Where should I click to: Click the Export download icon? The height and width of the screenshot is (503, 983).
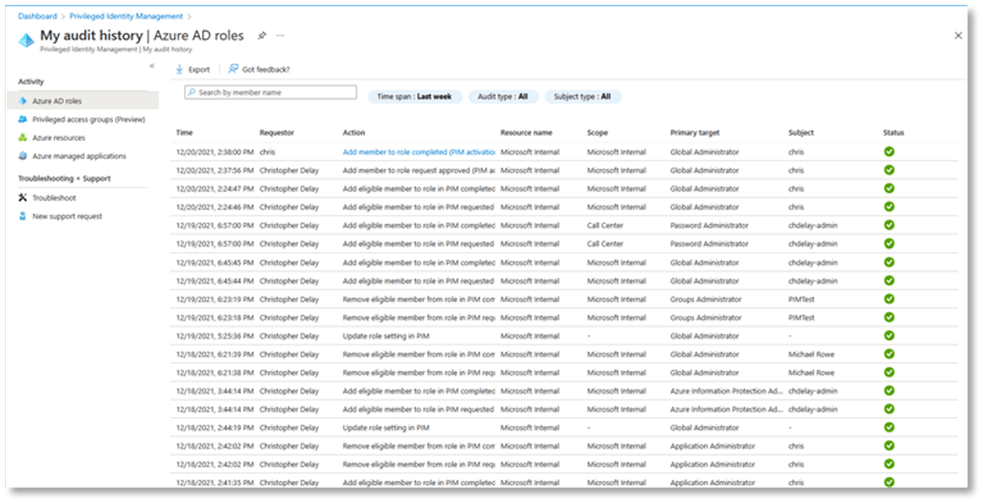pos(179,69)
